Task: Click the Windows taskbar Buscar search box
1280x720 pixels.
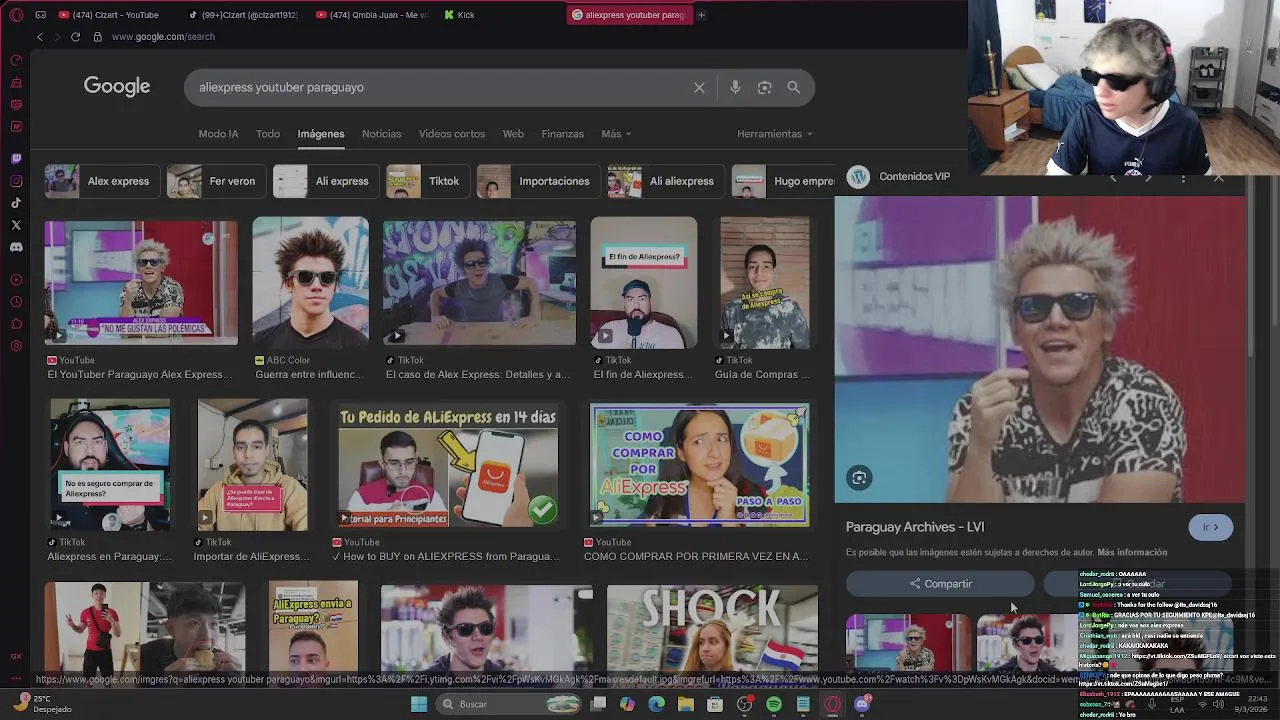Action: [x=510, y=704]
